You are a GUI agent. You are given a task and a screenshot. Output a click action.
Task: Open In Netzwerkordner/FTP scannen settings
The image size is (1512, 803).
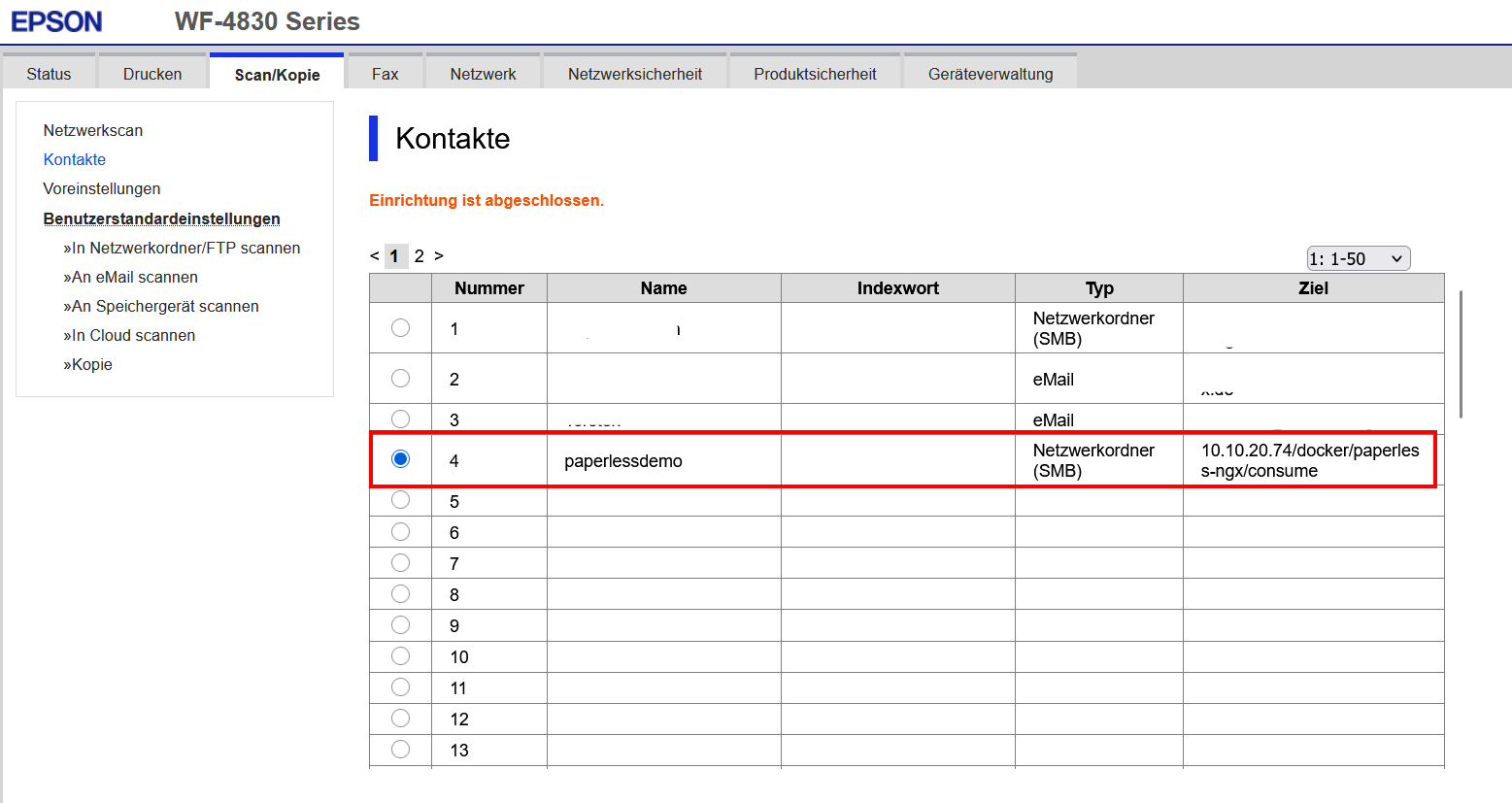[x=182, y=248]
